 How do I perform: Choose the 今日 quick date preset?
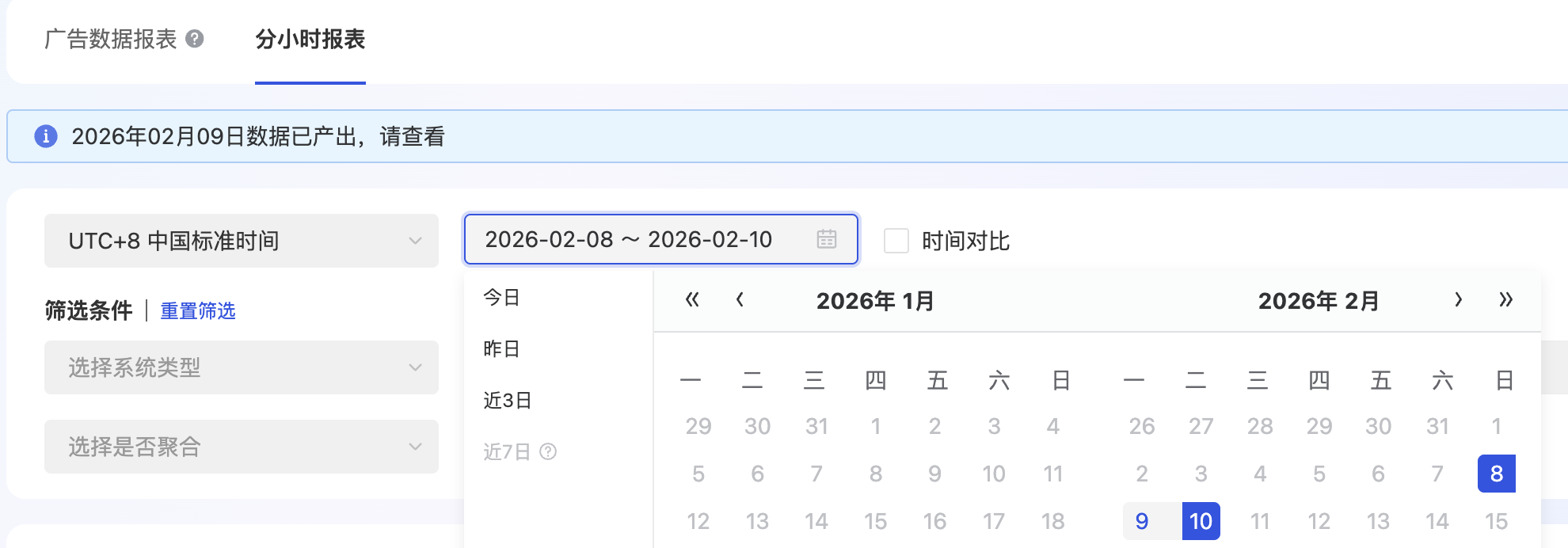click(502, 298)
